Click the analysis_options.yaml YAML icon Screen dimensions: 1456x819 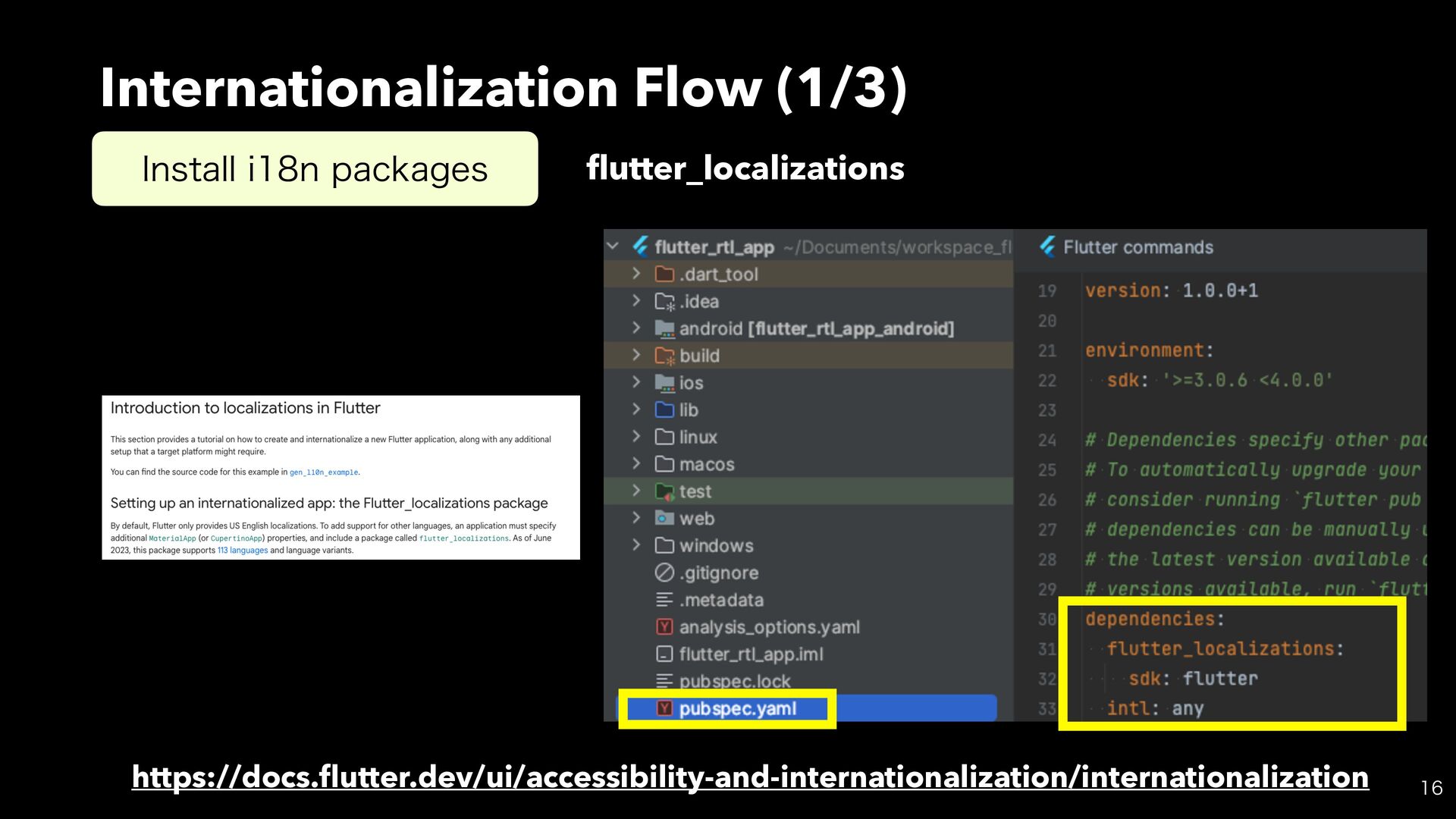pos(664,627)
